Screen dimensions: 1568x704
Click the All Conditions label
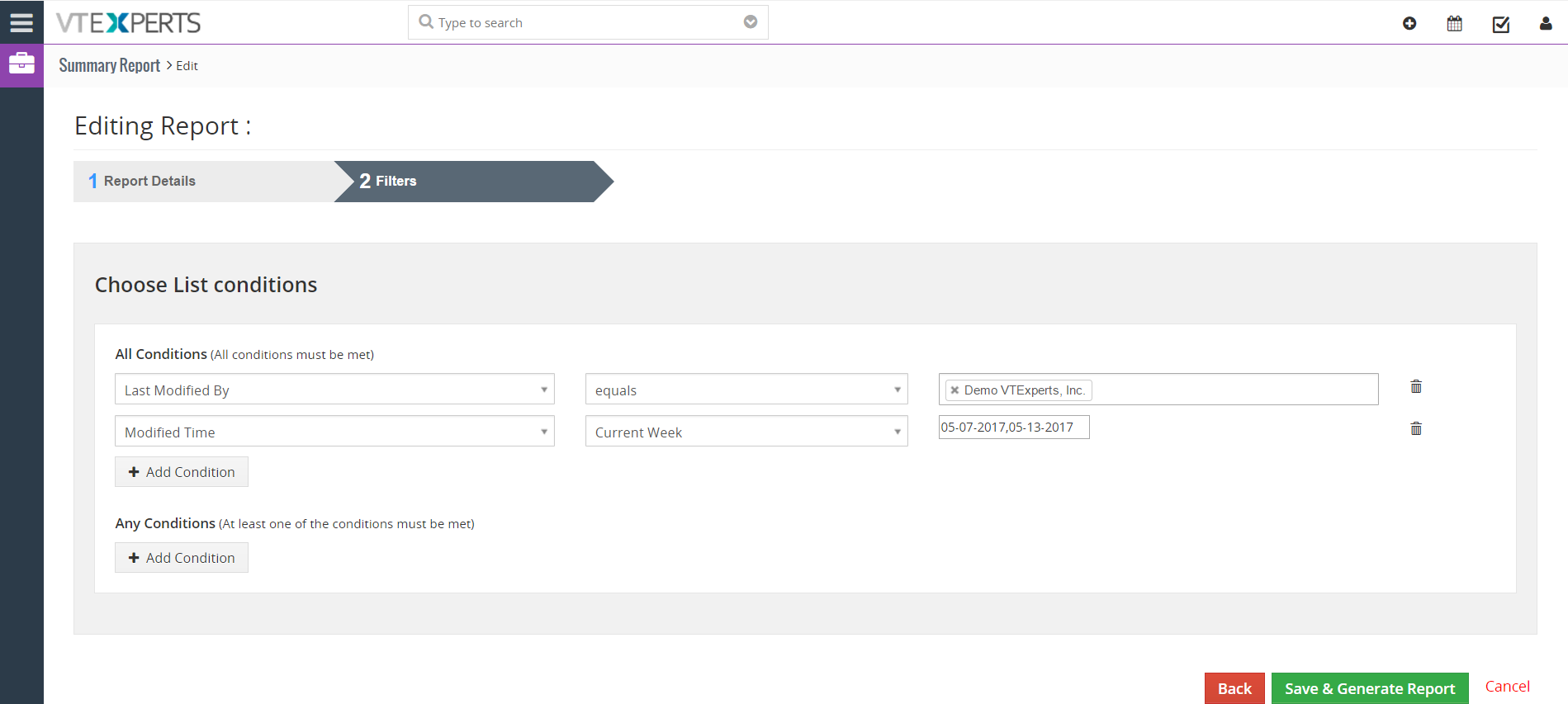coord(161,354)
